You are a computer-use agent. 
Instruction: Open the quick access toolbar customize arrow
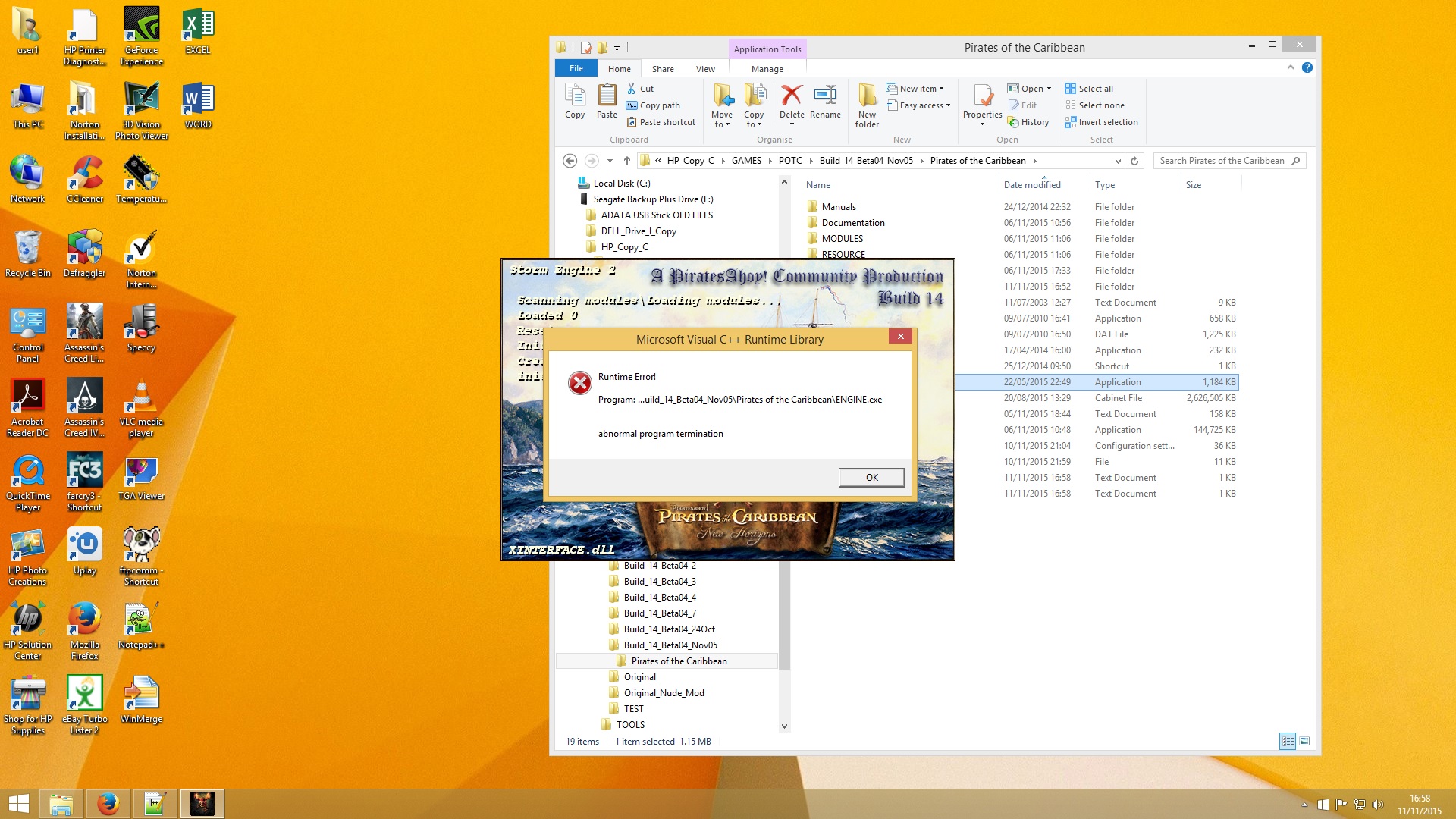[x=617, y=48]
